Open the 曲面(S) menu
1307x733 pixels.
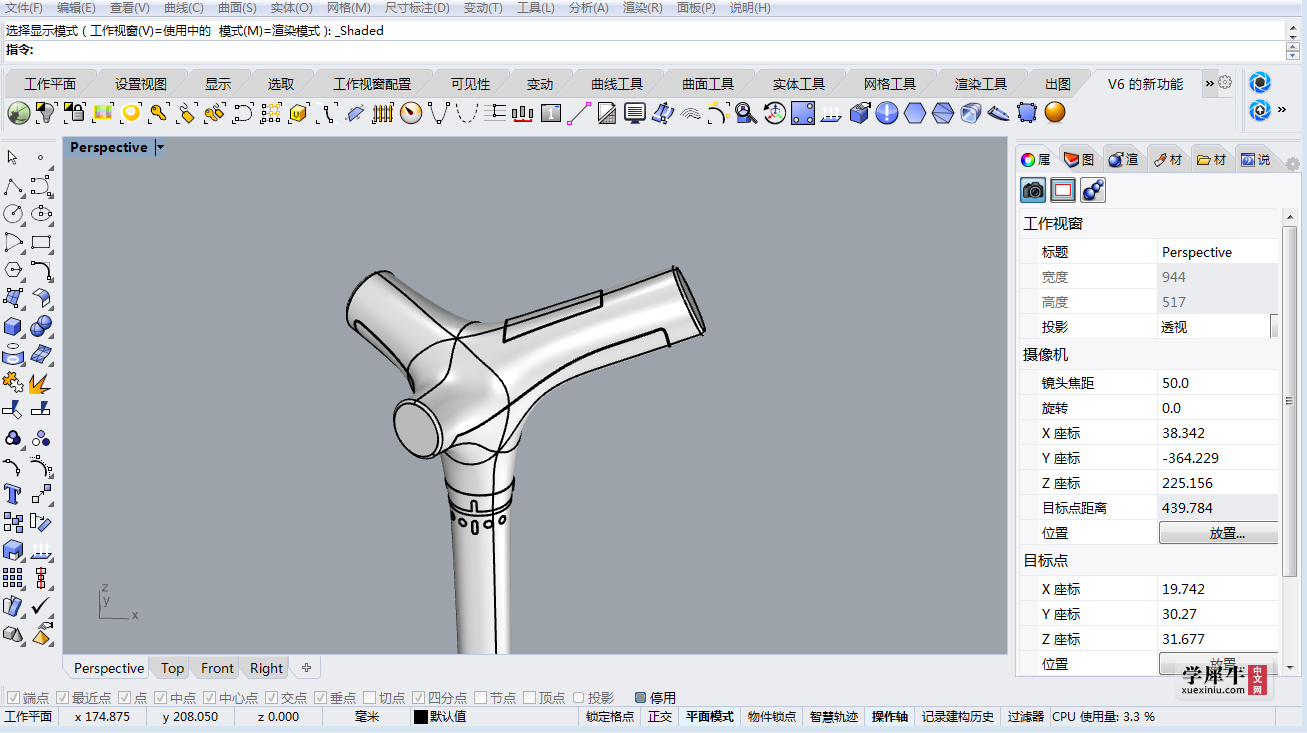click(x=237, y=8)
